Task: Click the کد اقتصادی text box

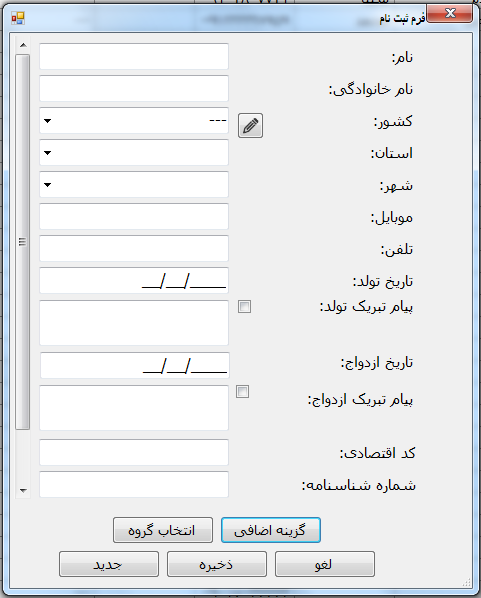Action: (x=134, y=452)
